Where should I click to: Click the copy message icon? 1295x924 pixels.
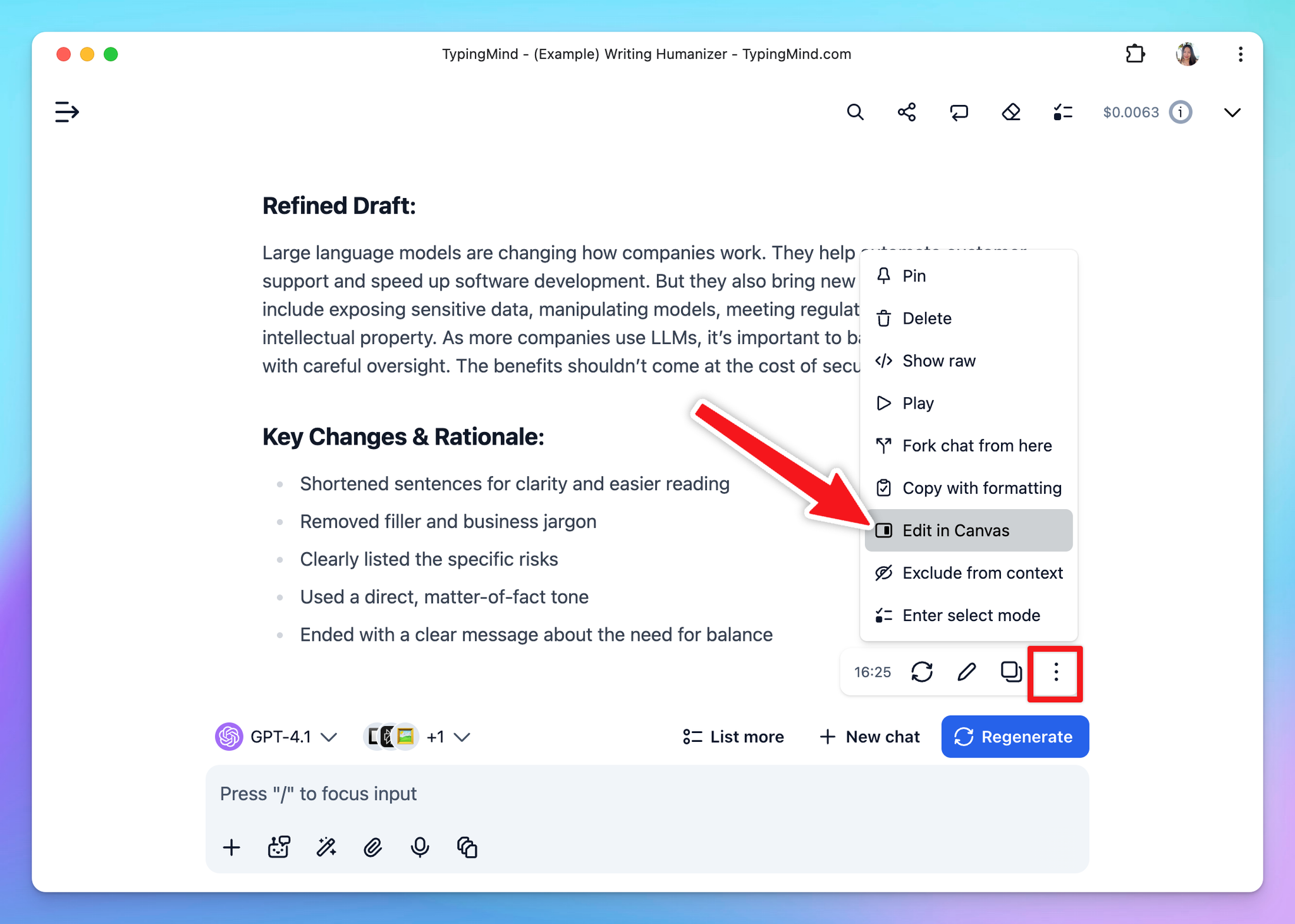coord(1011,672)
